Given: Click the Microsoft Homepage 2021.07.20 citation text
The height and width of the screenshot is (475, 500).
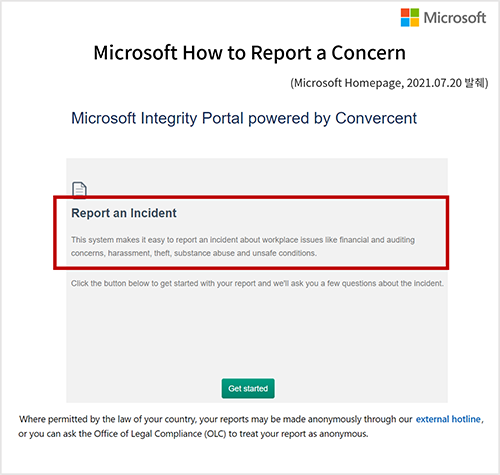Looking at the screenshot, I should click(389, 83).
